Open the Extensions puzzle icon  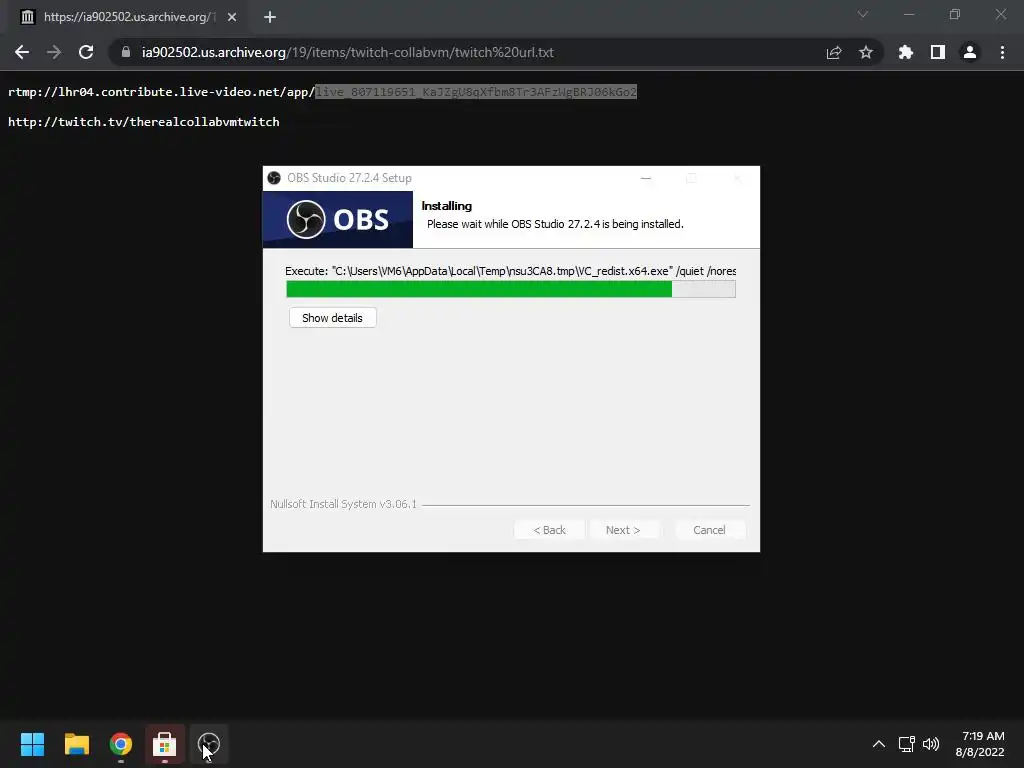pyautogui.click(x=906, y=52)
